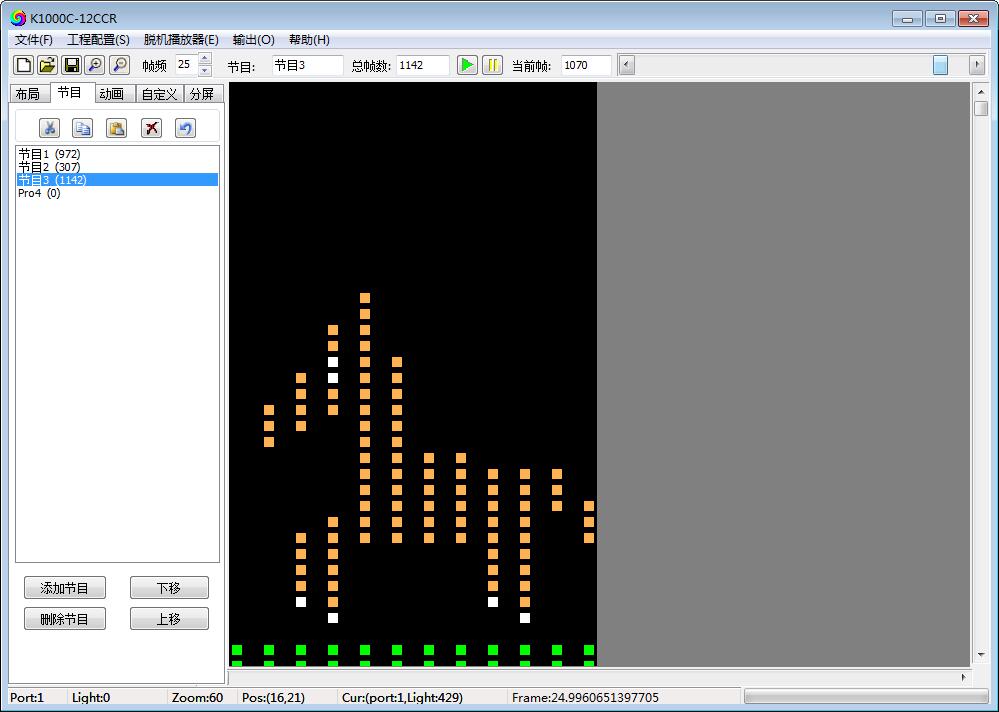Click the zoom in magnifier icon
999x712 pixels.
pos(96,65)
